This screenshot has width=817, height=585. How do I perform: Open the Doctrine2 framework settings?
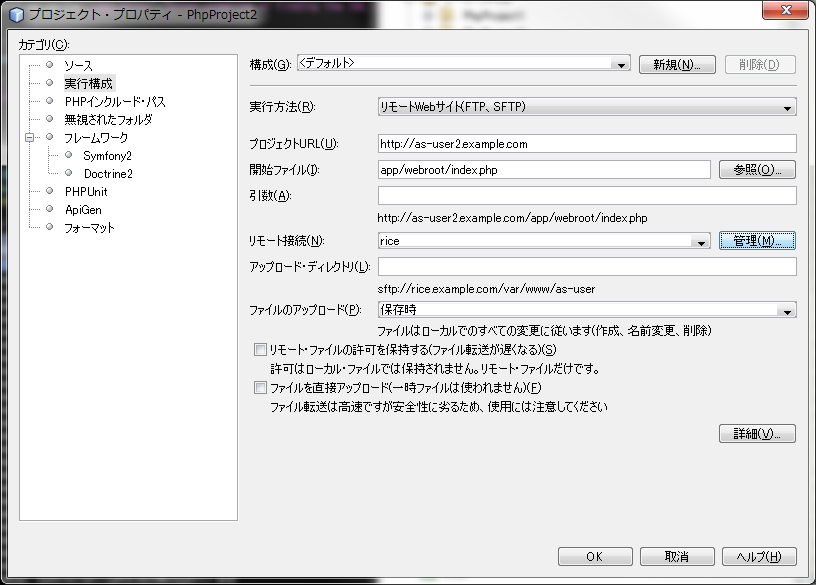[108, 173]
